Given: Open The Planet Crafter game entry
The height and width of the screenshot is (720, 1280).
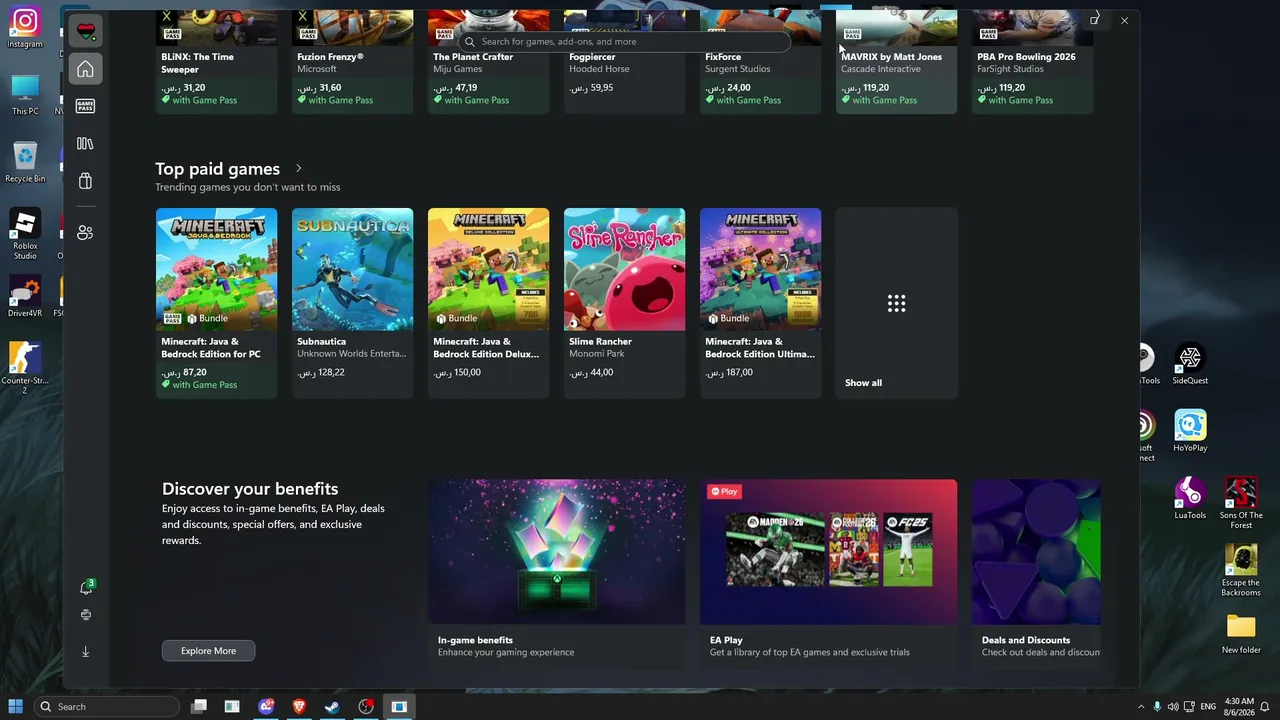Looking at the screenshot, I should [x=488, y=62].
